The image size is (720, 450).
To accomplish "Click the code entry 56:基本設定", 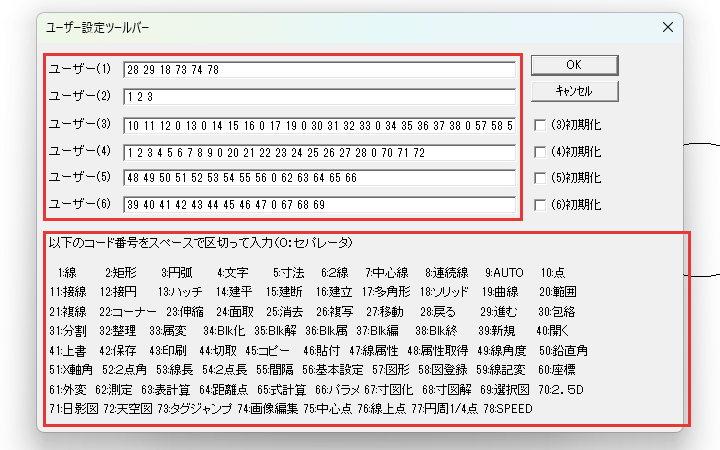I will tap(332, 370).
